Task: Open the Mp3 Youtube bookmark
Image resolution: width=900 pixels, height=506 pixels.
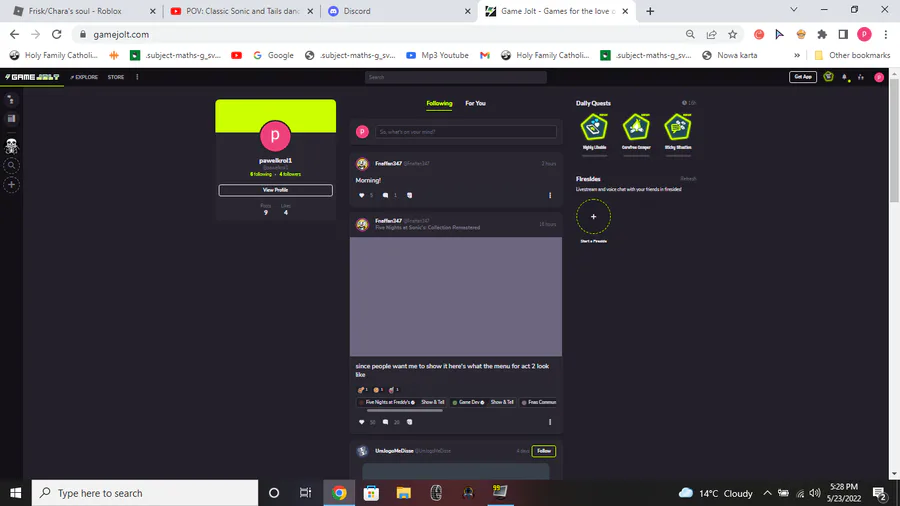Action: pyautogui.click(x=437, y=56)
